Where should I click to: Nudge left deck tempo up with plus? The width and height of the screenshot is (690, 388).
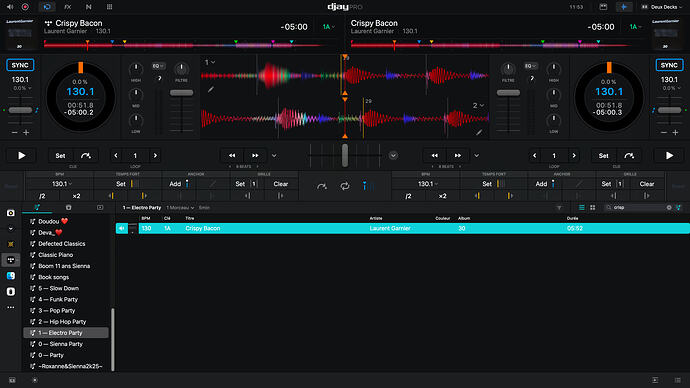click(26, 132)
